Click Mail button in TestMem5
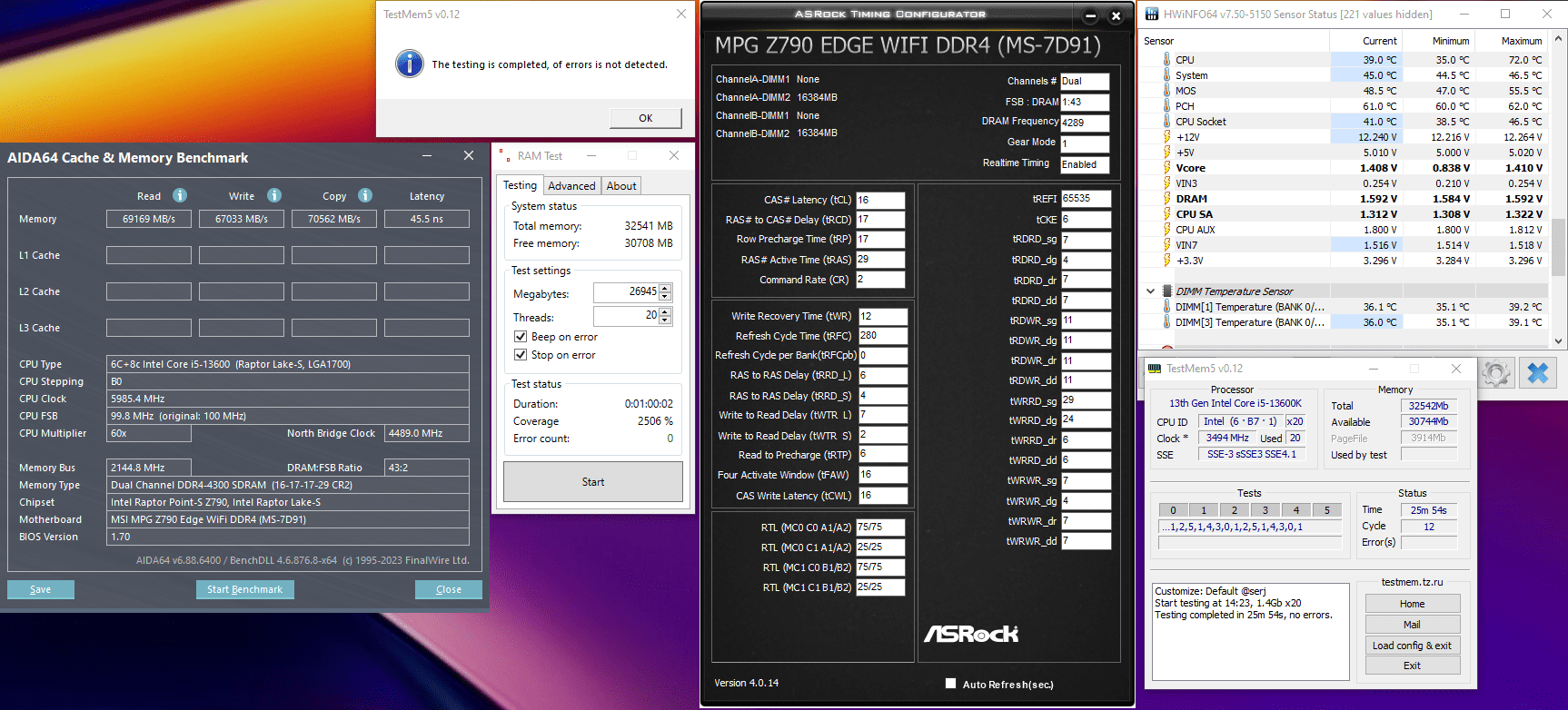Screen dimensions: 1568x710 [1413, 625]
